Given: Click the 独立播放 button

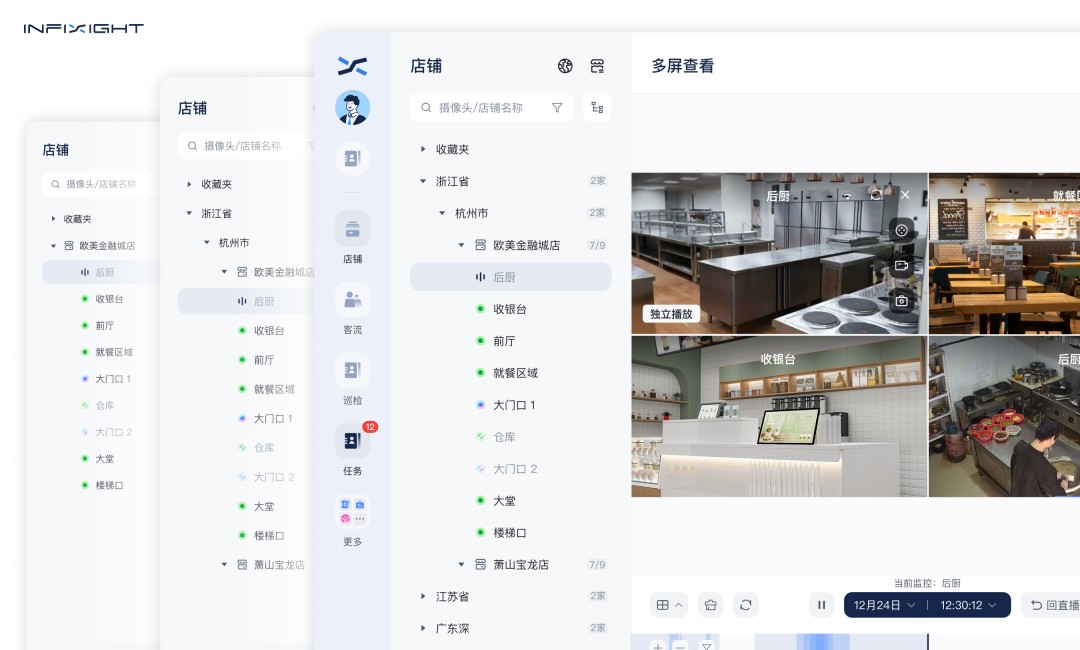Looking at the screenshot, I should point(671,314).
